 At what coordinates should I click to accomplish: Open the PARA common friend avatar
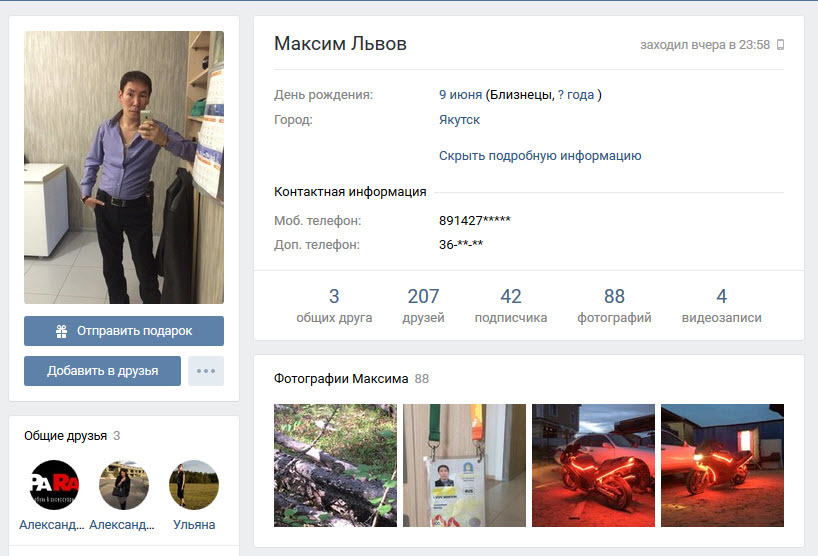pyautogui.click(x=54, y=485)
